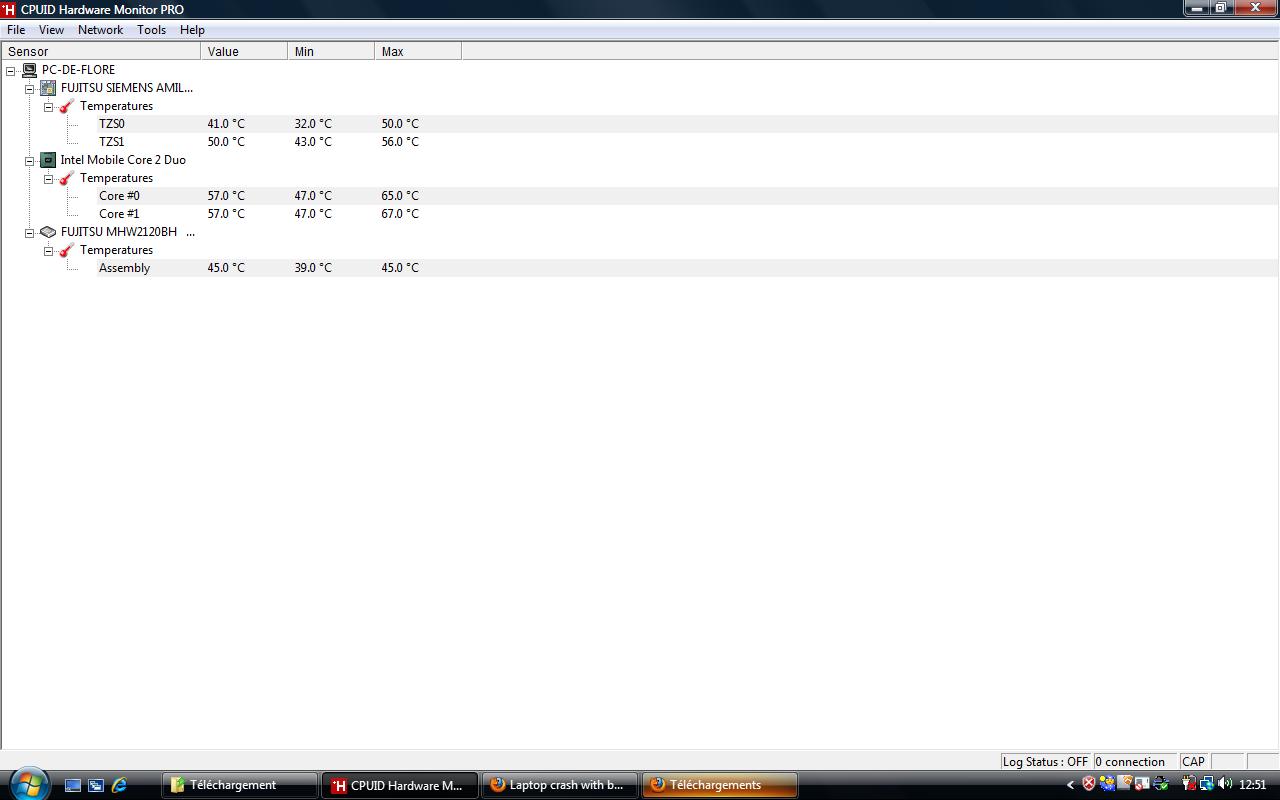Image resolution: width=1280 pixels, height=800 pixels.
Task: Collapse Temperatures under FUJITSU MHW2120BH
Action: point(48,250)
